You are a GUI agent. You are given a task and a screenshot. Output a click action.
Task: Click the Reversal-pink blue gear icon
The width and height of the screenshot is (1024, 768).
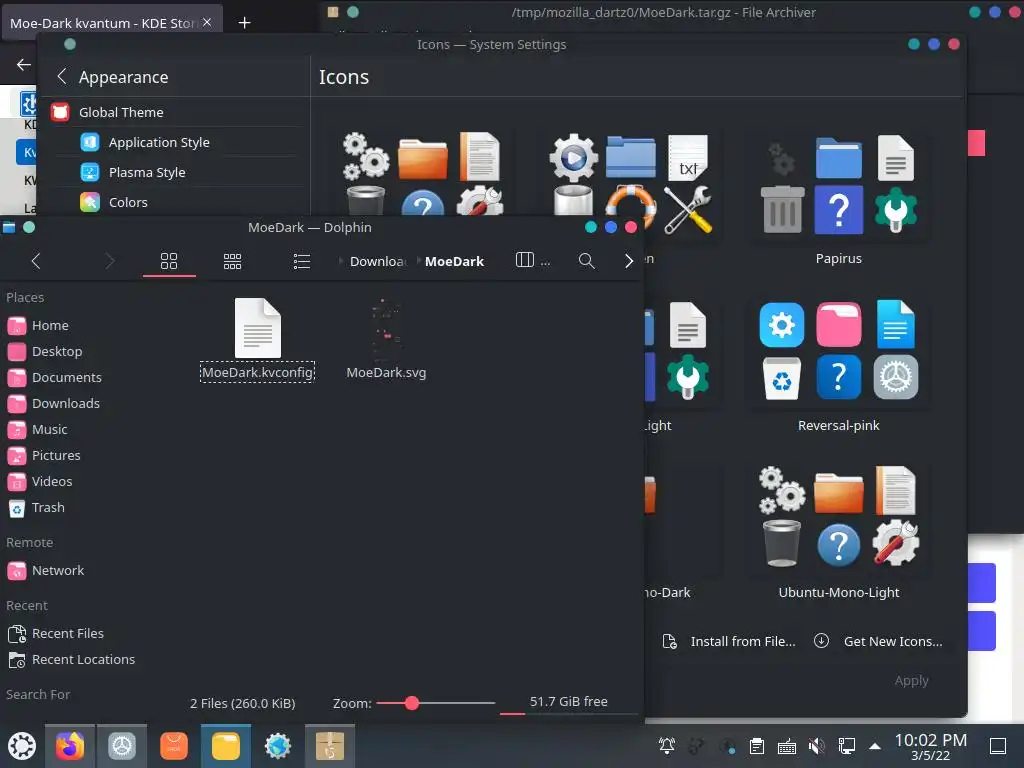tap(782, 325)
